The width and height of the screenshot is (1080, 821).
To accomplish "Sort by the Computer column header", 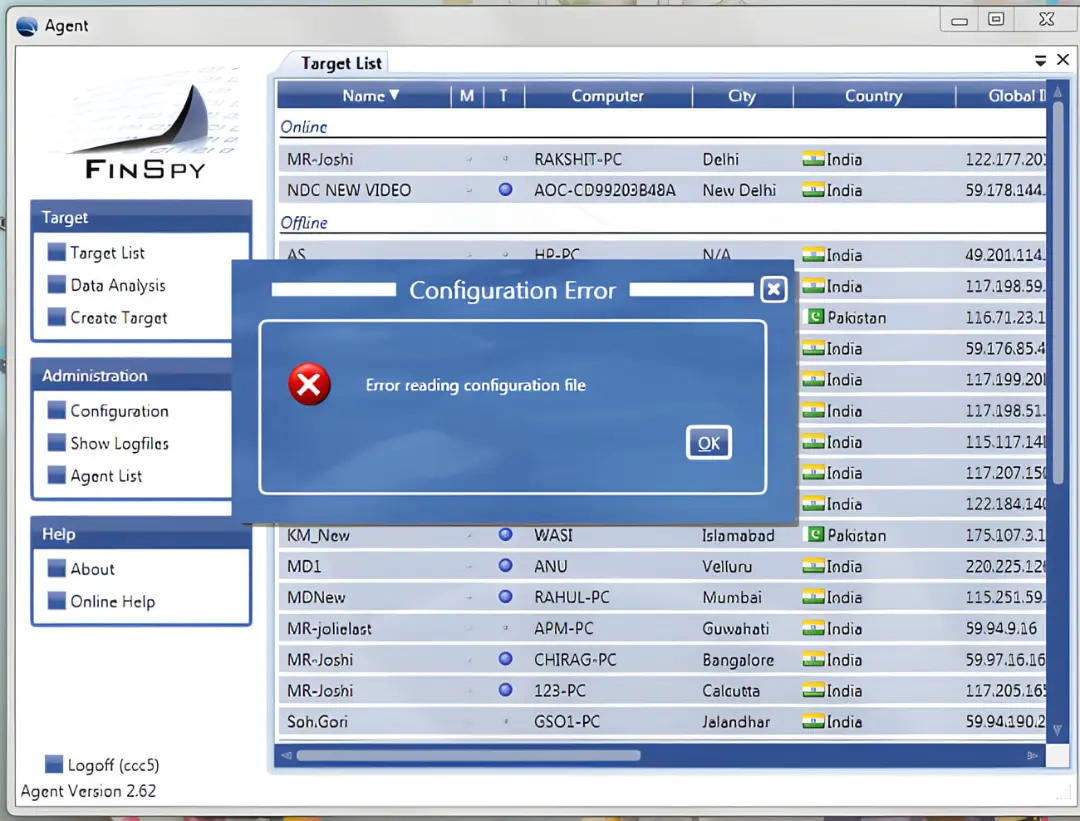I will pyautogui.click(x=608, y=96).
